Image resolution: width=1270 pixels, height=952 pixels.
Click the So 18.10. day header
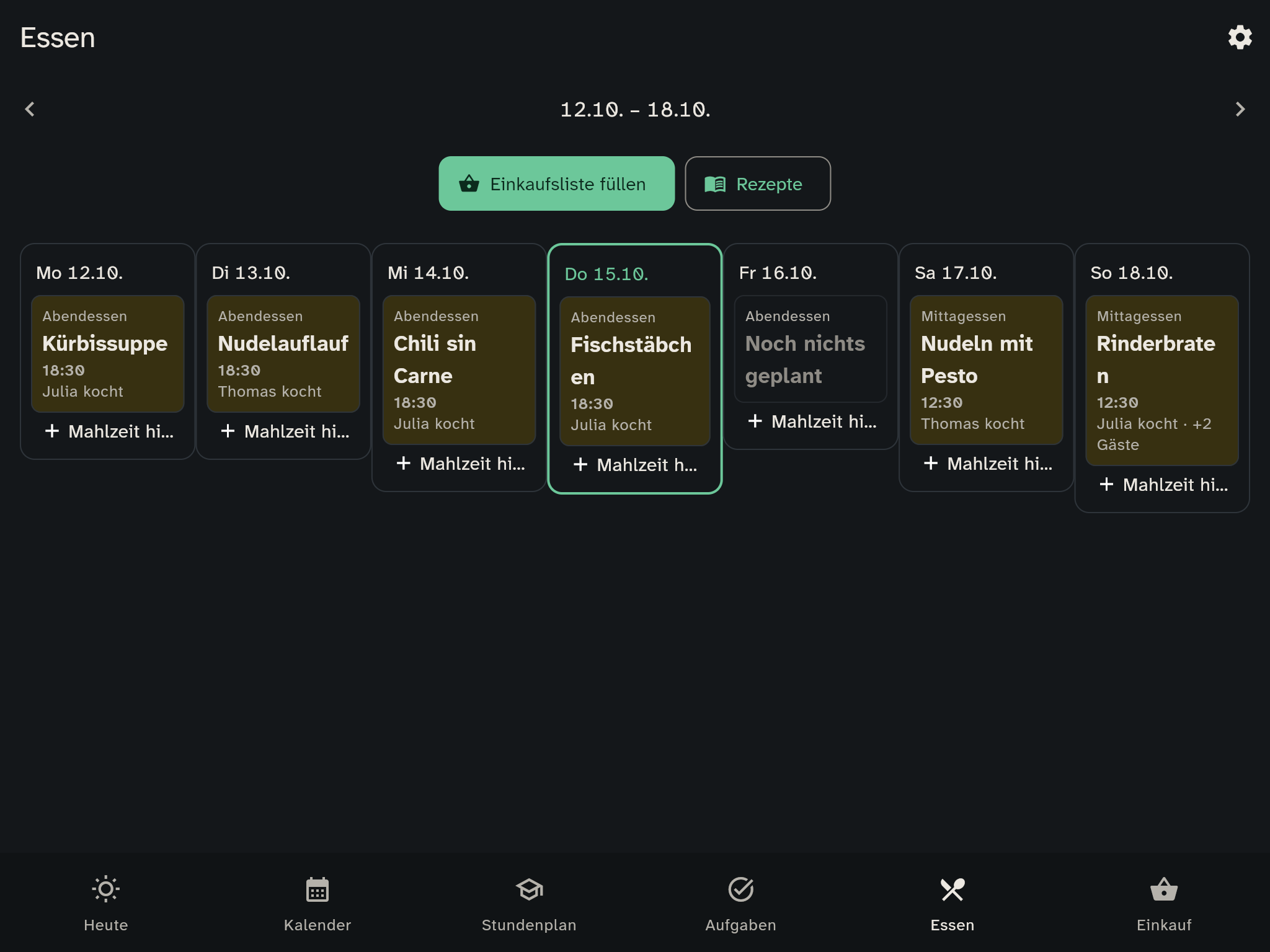pos(1132,273)
